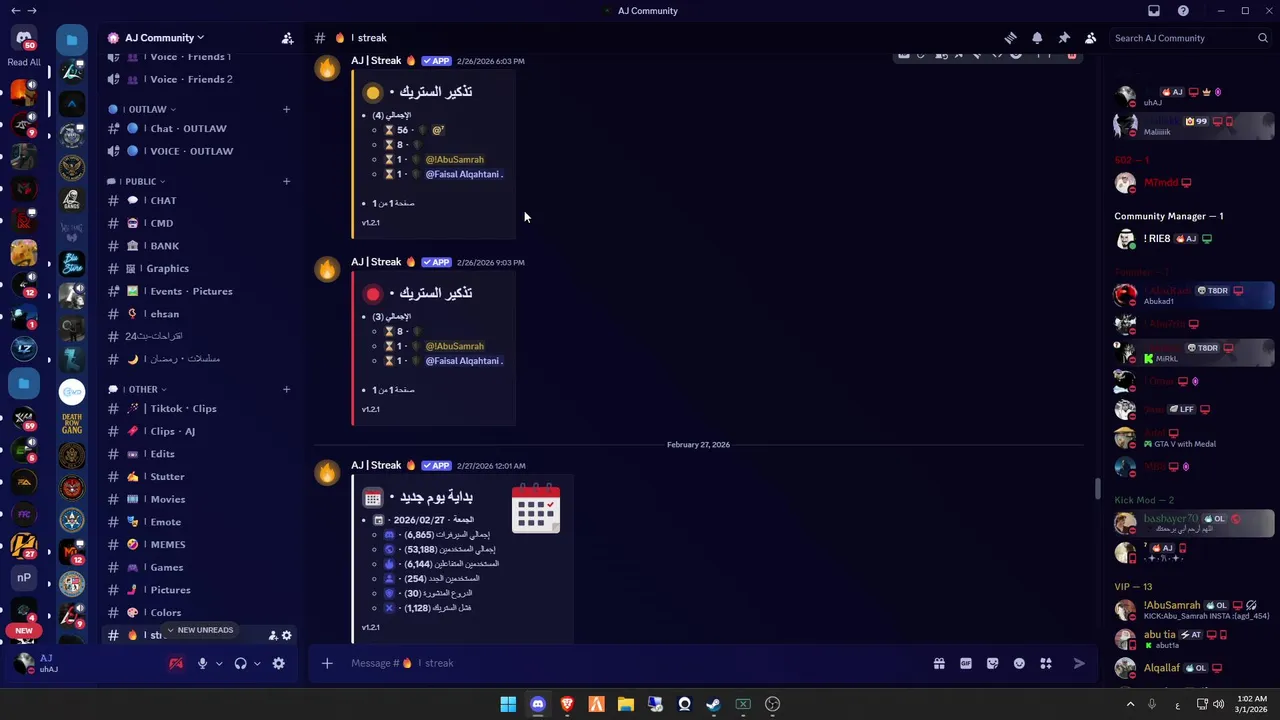This screenshot has height=720, width=1280.
Task: Jump to NEW UNREADS
Action: pyautogui.click(x=199, y=630)
